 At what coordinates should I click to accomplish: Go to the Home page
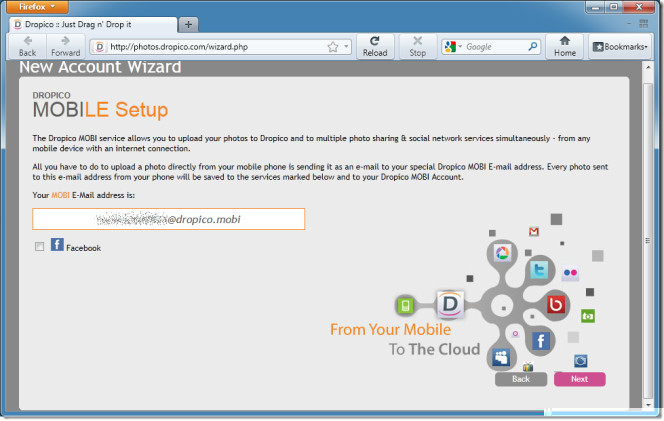pos(565,47)
